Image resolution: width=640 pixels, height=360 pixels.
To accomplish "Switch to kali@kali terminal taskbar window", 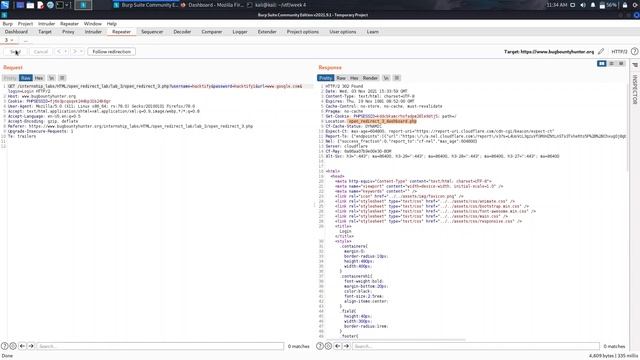I will click(277, 5).
